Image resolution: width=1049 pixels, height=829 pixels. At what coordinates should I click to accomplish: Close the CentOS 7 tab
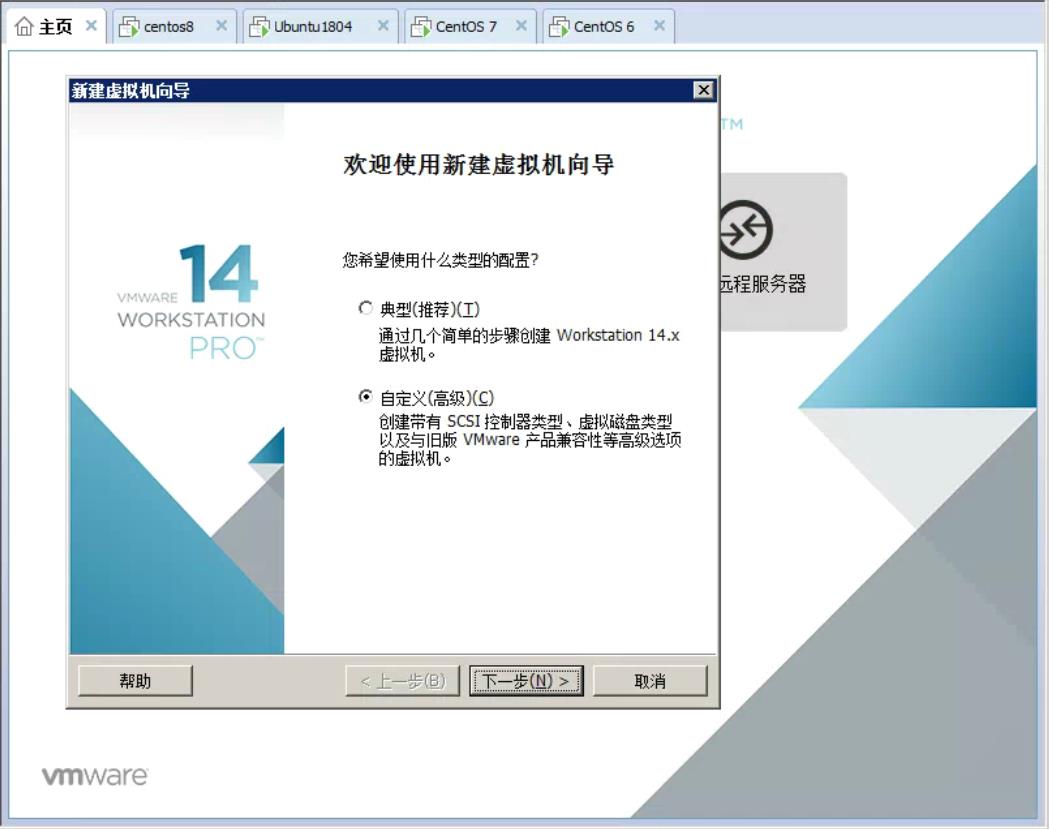tap(521, 25)
